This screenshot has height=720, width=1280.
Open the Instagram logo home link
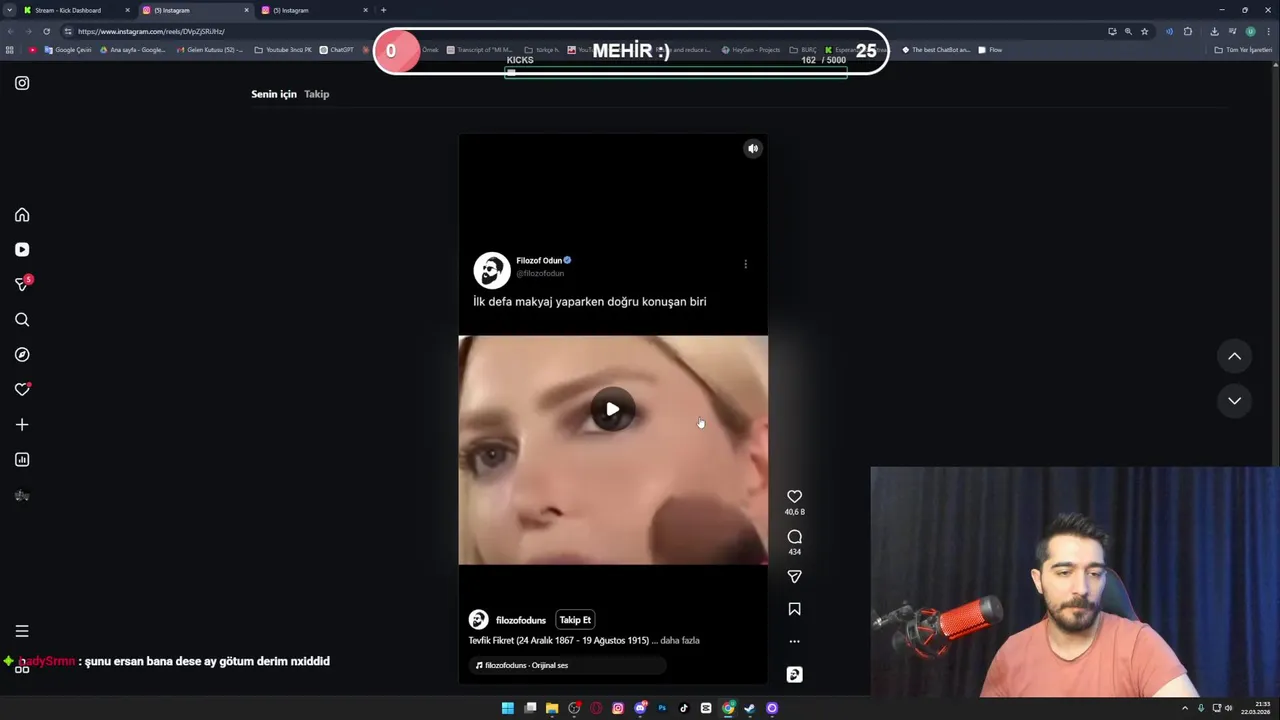point(22,83)
